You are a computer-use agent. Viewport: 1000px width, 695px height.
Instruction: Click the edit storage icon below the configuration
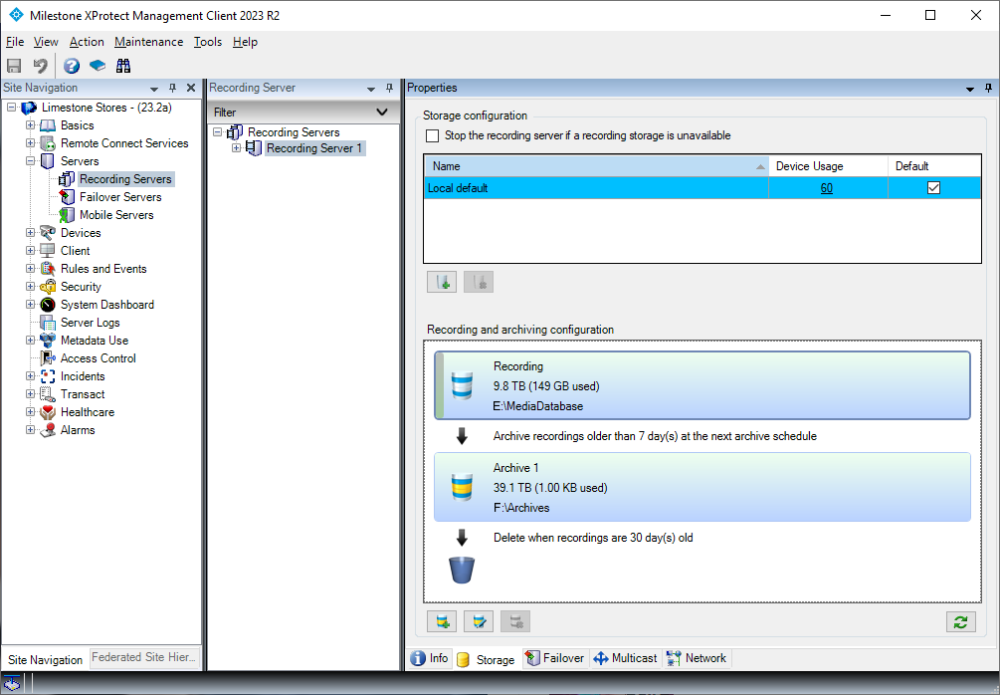click(479, 621)
